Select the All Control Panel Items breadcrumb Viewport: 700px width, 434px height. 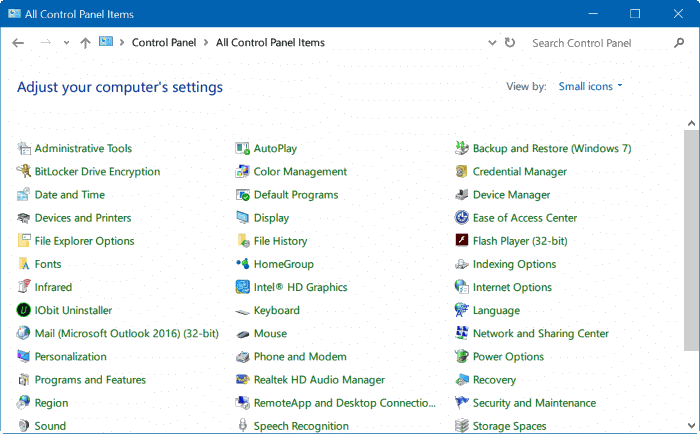(270, 42)
